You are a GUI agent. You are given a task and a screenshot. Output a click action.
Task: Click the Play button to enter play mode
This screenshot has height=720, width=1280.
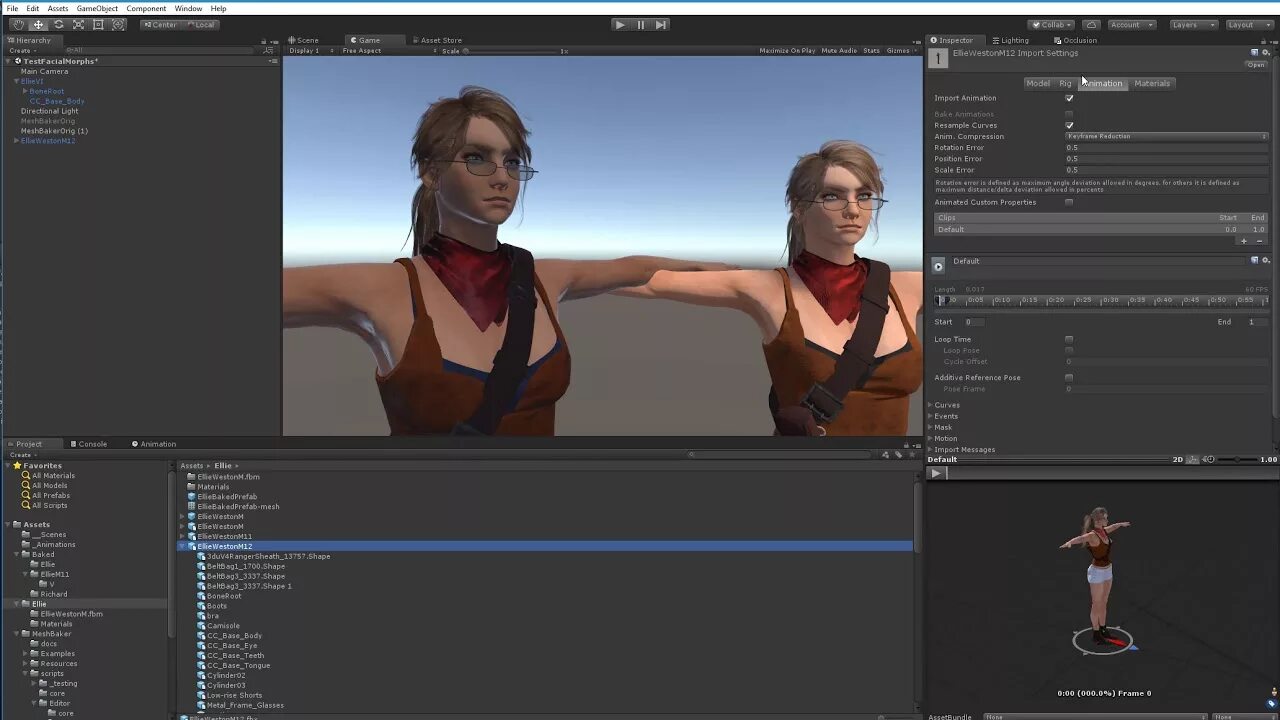click(620, 24)
